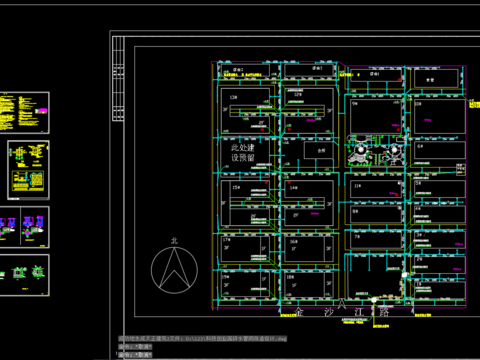Click the building 18# label
The image size is (480, 360).
click(290, 277)
